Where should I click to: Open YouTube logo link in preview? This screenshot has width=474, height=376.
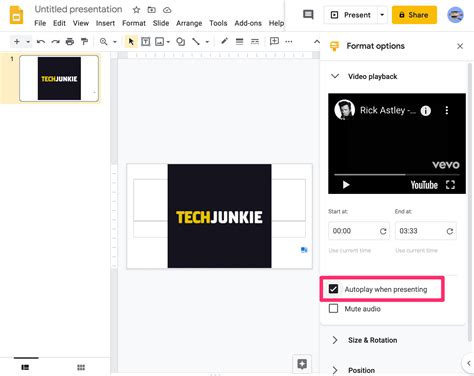(x=424, y=185)
